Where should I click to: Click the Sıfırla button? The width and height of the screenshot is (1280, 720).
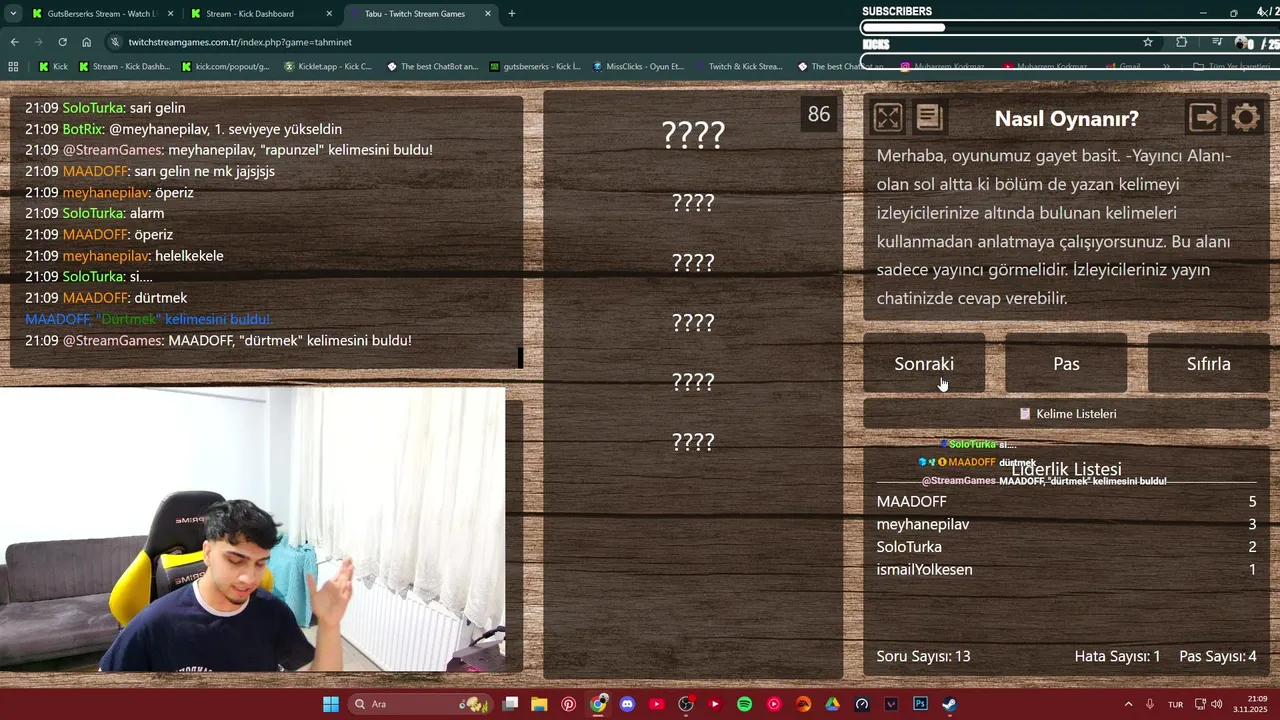click(1208, 364)
